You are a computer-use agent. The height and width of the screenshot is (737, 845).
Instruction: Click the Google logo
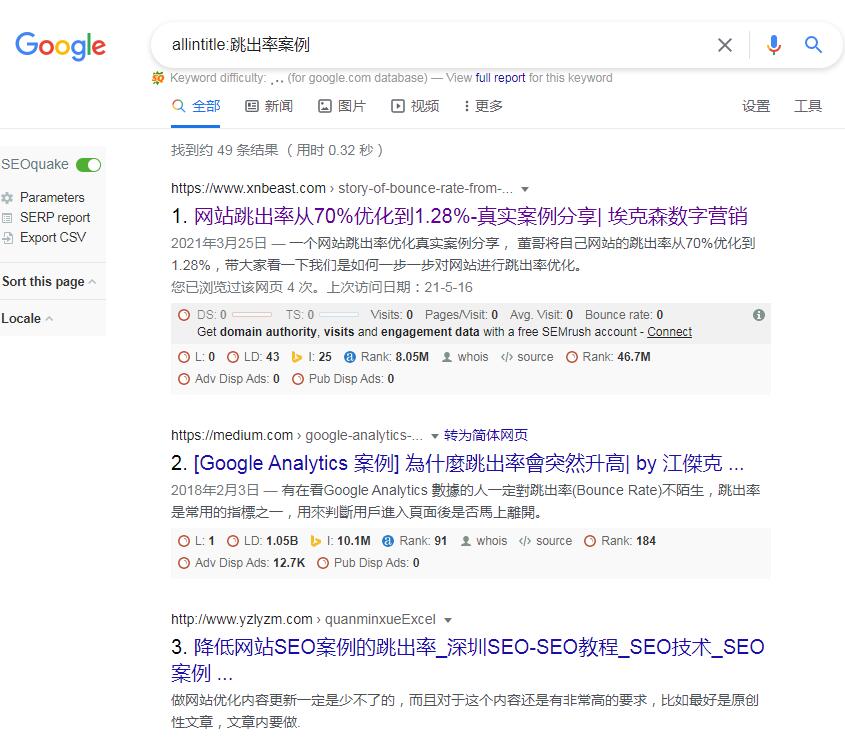pyautogui.click(x=60, y=46)
